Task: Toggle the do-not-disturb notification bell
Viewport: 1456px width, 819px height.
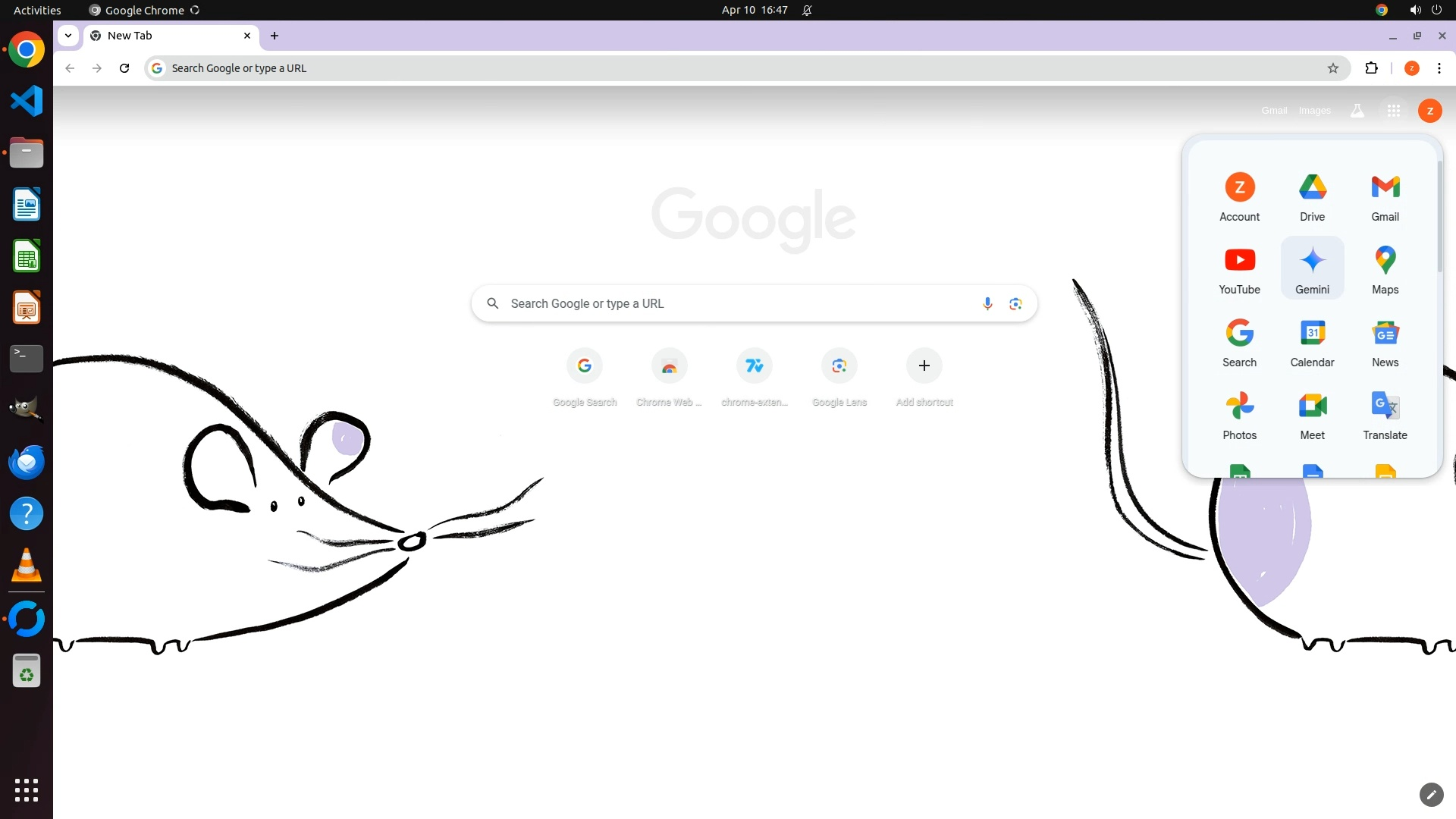Action: 807,11
